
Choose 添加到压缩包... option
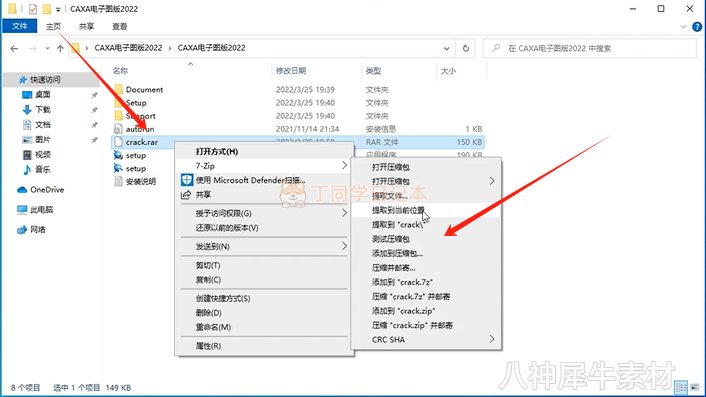point(426,253)
